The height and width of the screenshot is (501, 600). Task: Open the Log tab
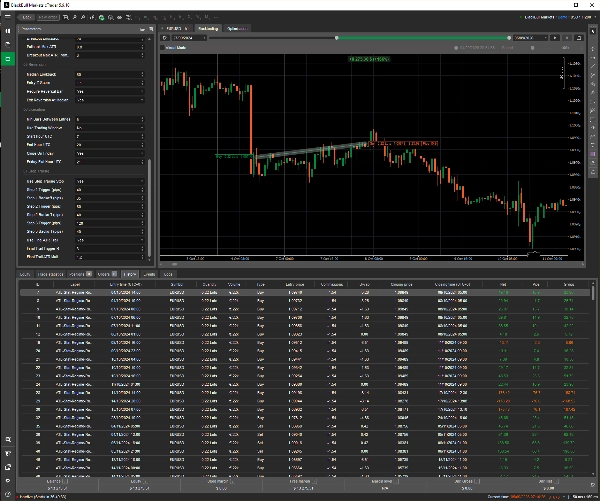click(168, 274)
